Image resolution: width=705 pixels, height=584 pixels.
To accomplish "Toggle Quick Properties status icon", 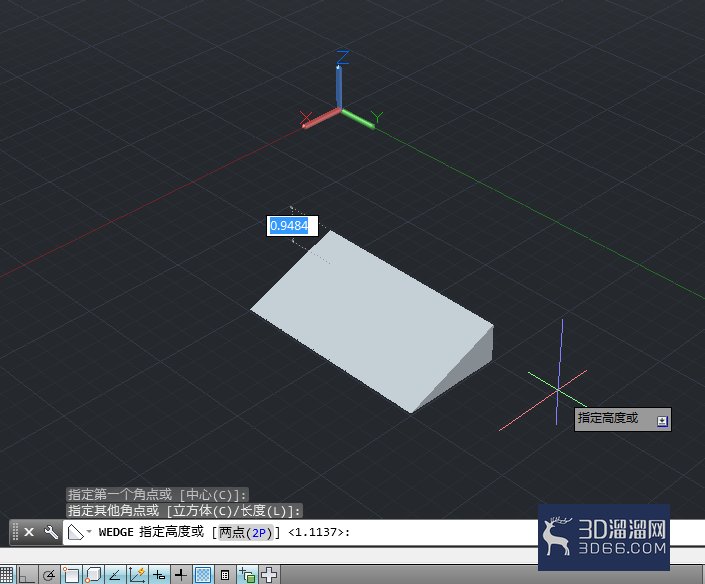I will click(x=225, y=575).
